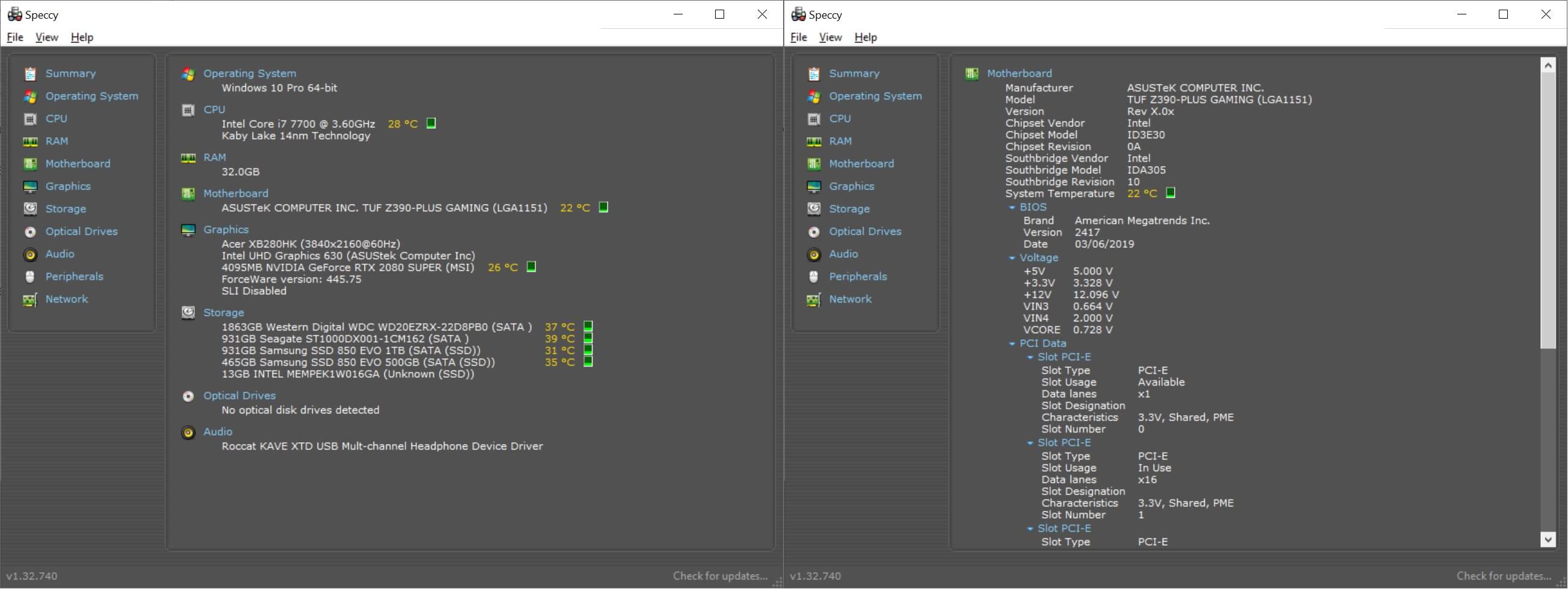
Task: Click the RAM icon in the left window sidebar
Action: (x=30, y=141)
